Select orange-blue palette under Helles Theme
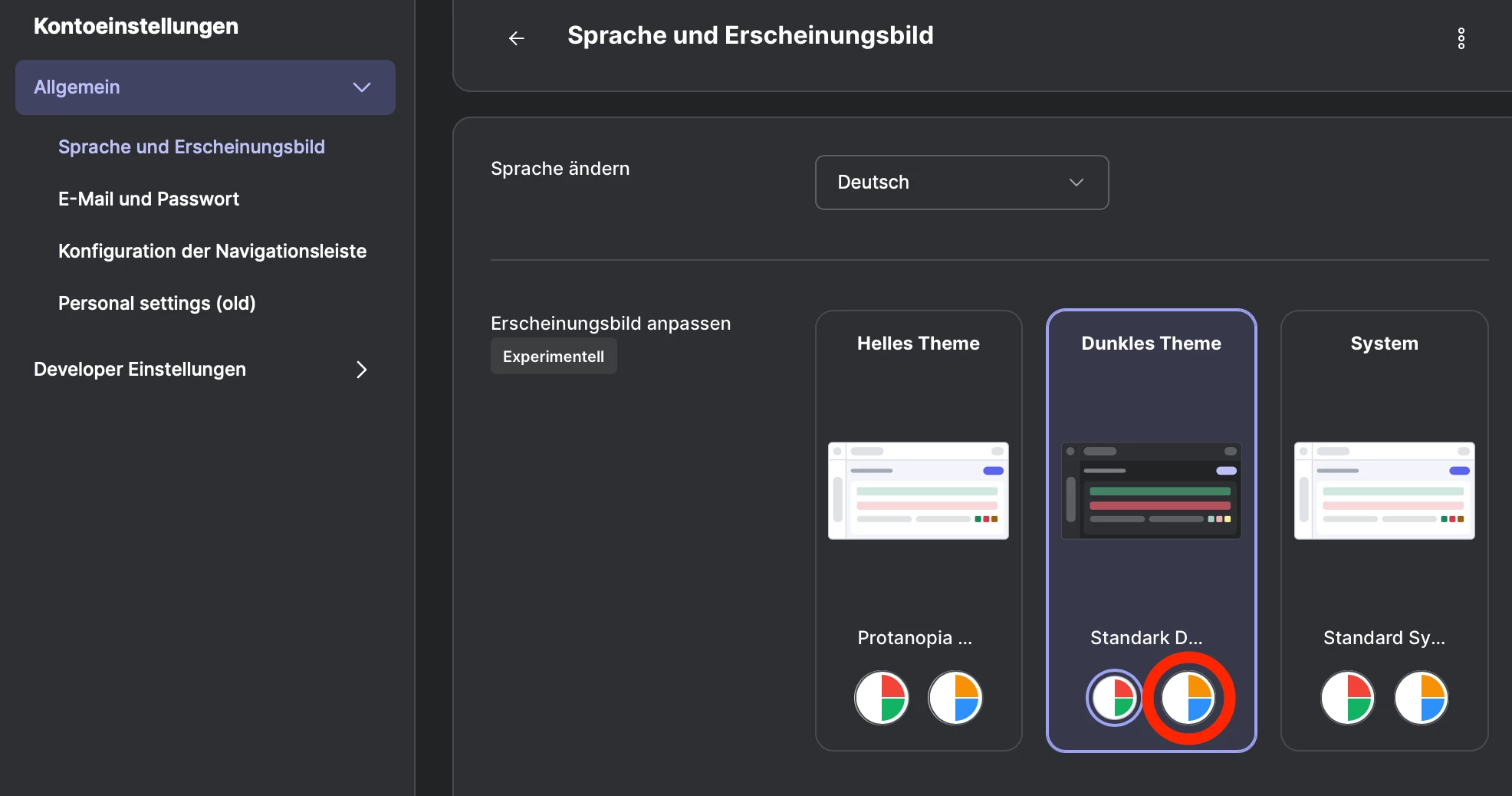 (955, 698)
